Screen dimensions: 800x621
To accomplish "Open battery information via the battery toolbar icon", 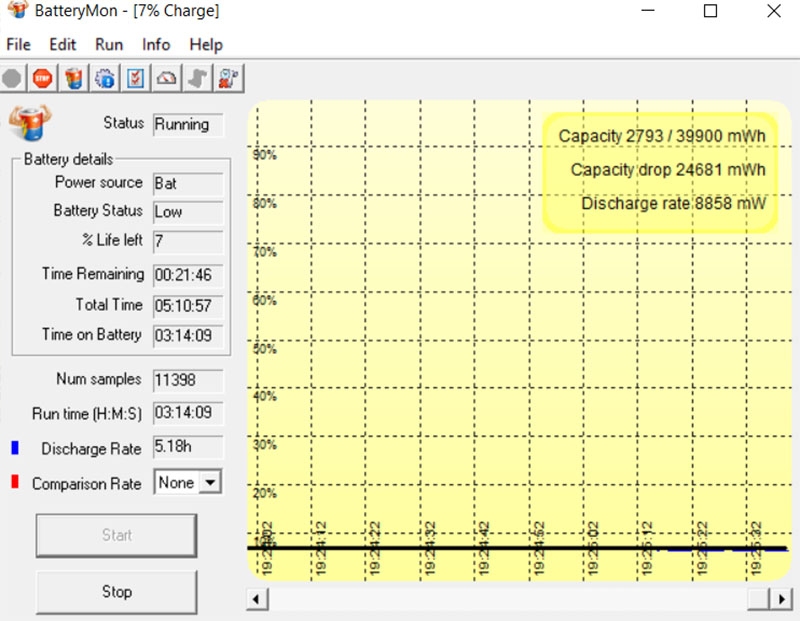I will [x=73, y=77].
